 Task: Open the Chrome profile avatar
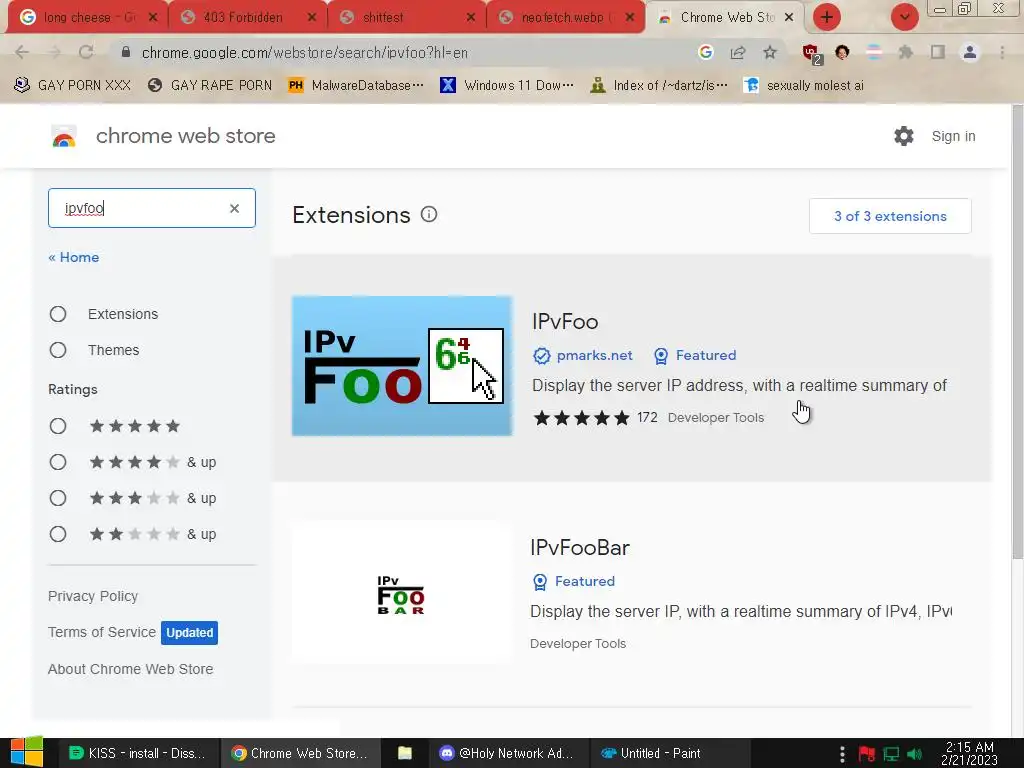click(970, 52)
